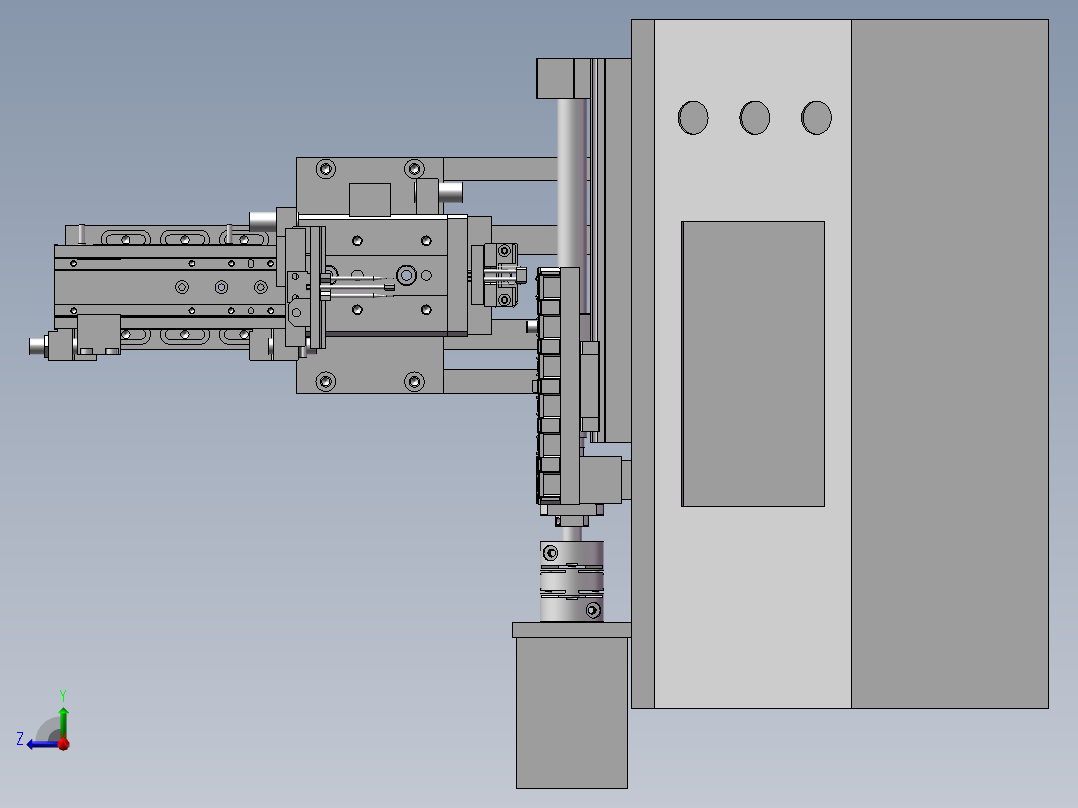Select the motor body below the coupling
This screenshot has width=1078, height=808.
[572, 712]
